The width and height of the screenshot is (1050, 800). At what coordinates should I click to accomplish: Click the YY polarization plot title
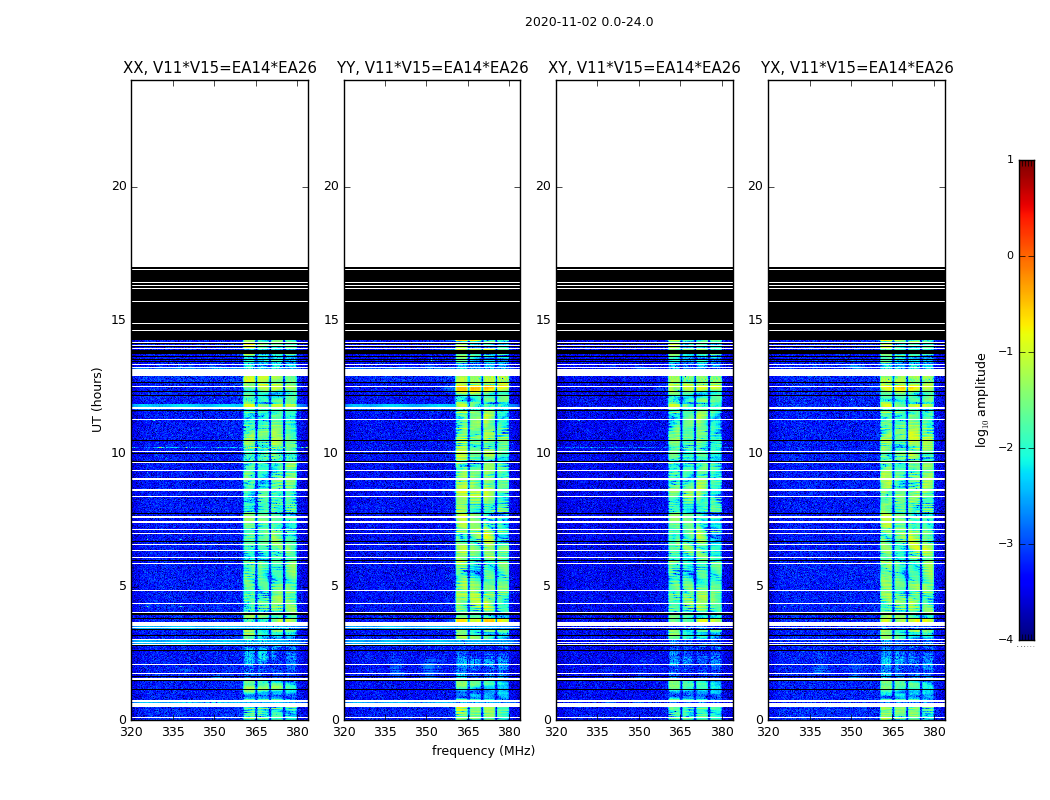pos(433,68)
